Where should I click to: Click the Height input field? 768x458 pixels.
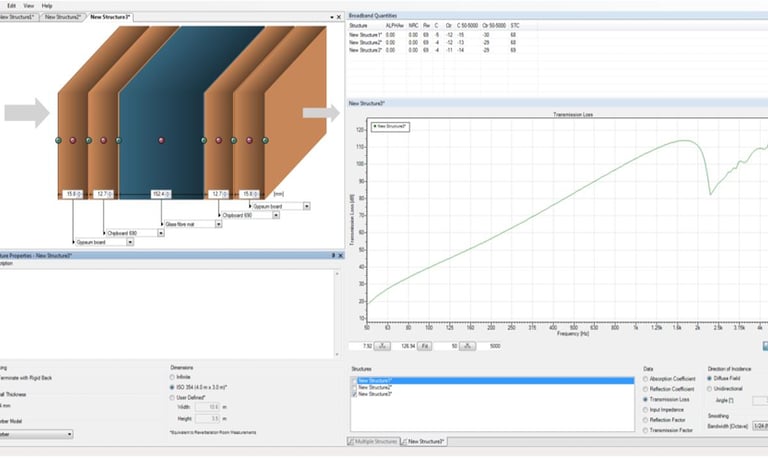pyautogui.click(x=207, y=419)
